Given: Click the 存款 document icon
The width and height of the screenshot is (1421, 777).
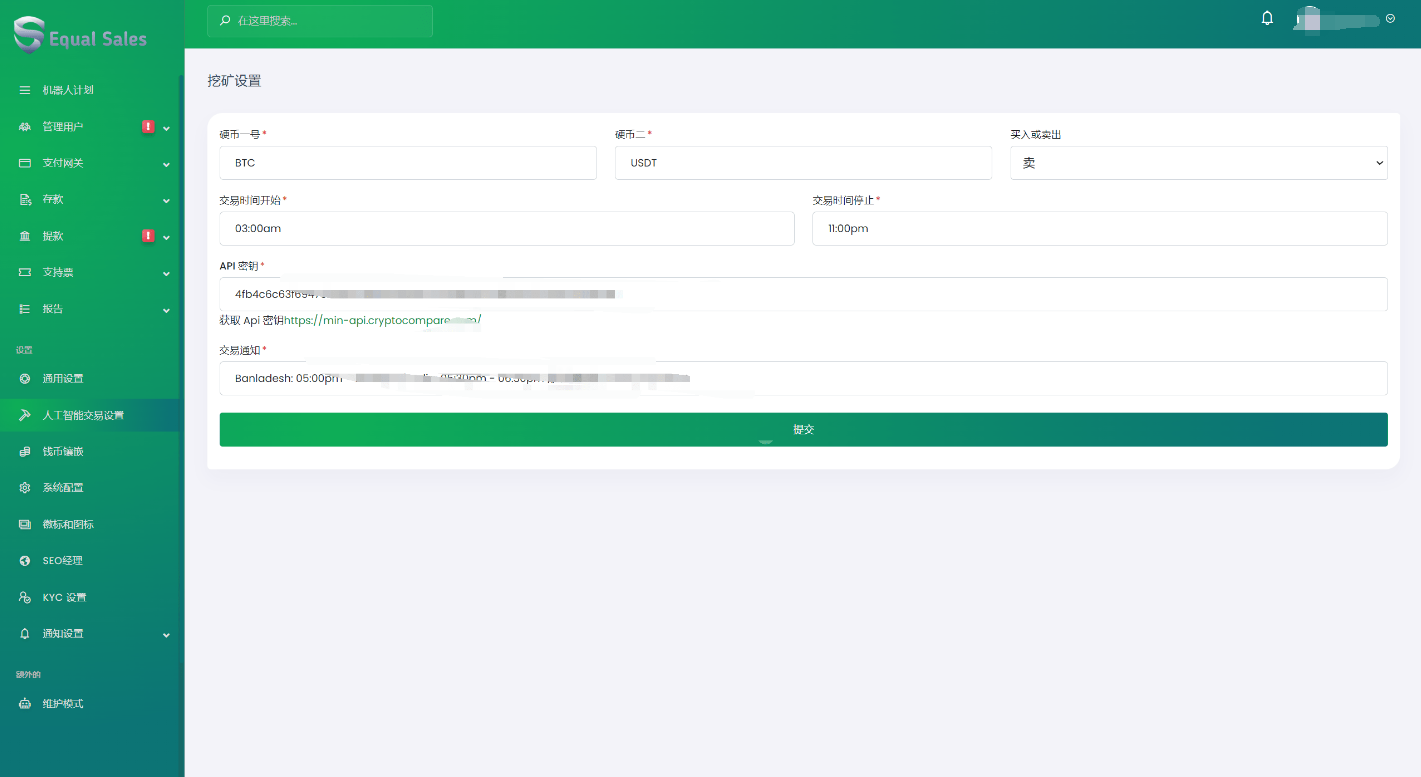Looking at the screenshot, I should (x=25, y=200).
